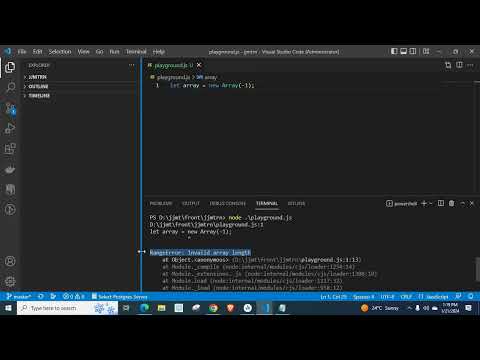Select the powershell terminal label
The width and height of the screenshot is (480, 360).
coord(402,203)
